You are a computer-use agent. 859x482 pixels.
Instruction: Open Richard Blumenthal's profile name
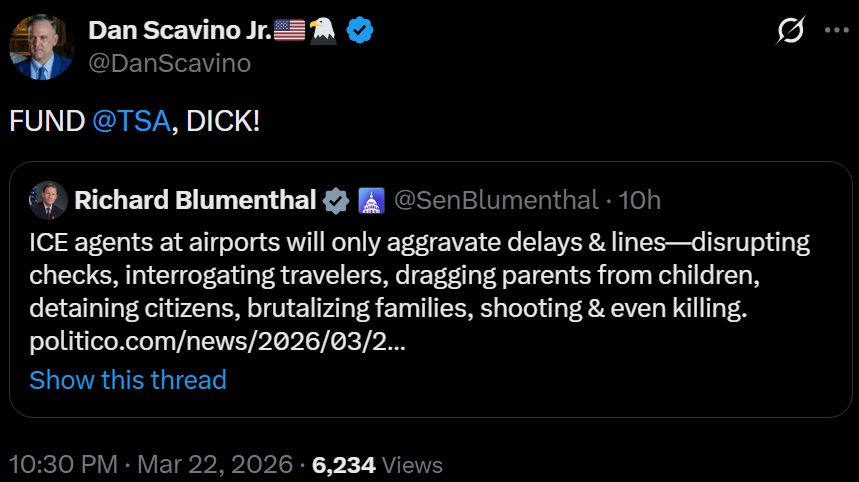[x=195, y=201]
